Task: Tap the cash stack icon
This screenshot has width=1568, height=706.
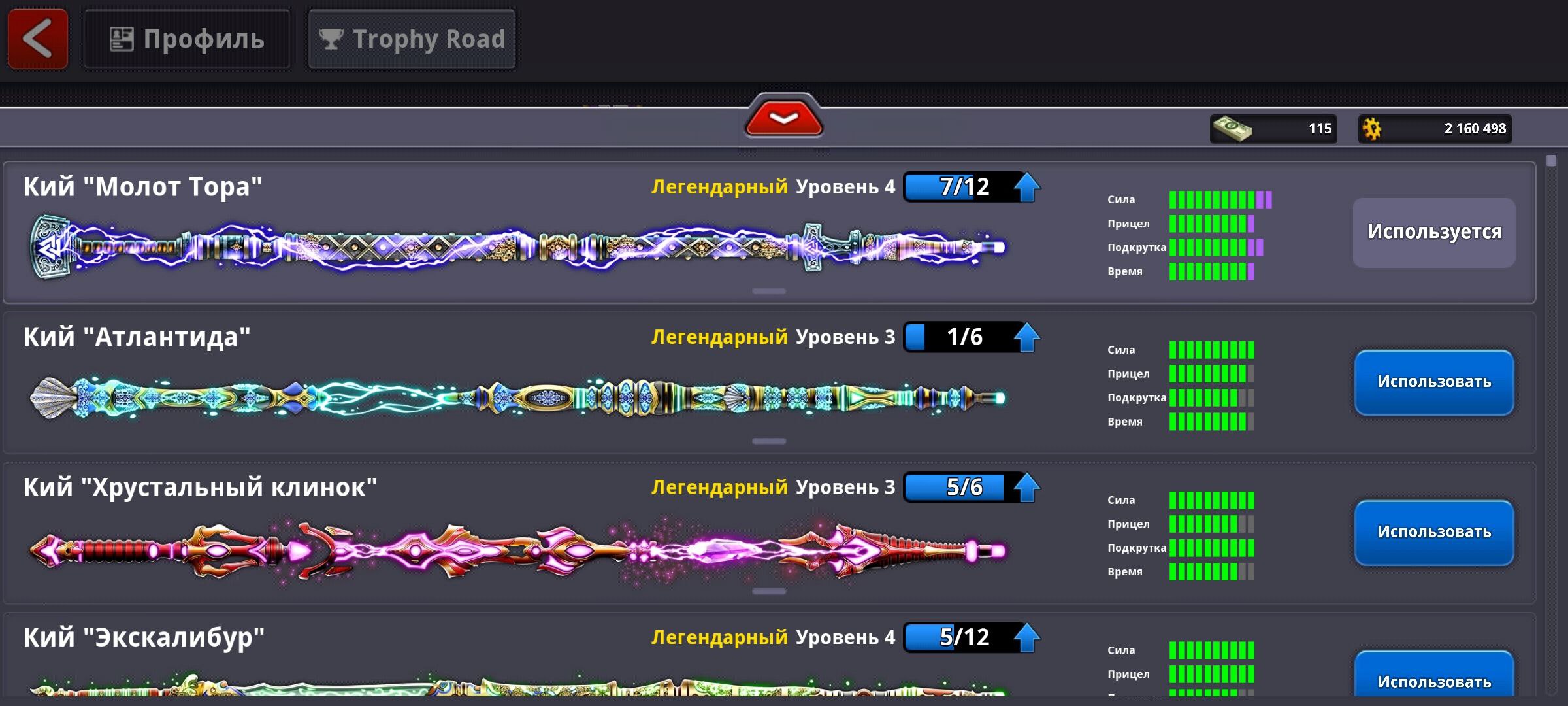Action: tap(1232, 128)
